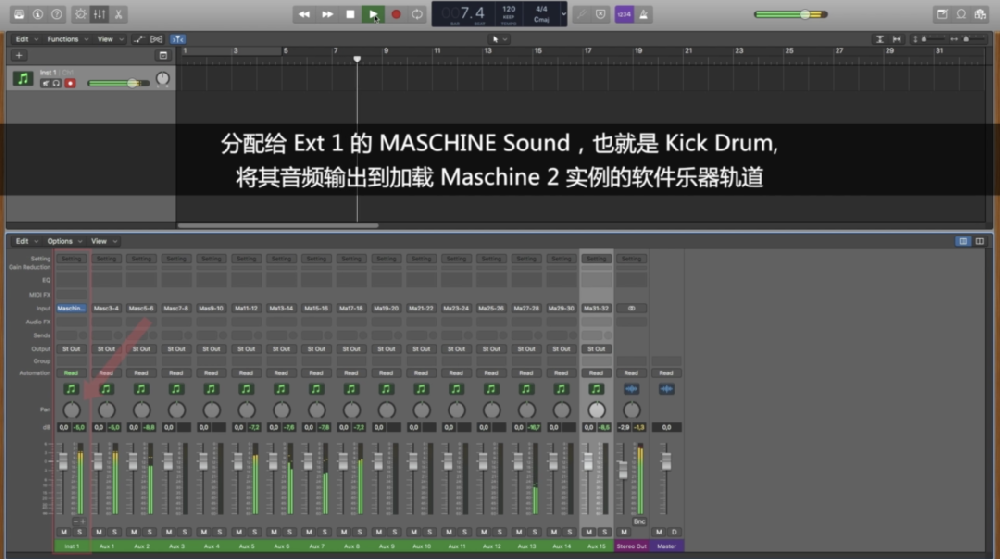Click Aux 4 green instrument icon
Viewport: 1000px width, 559px height.
[211, 389]
